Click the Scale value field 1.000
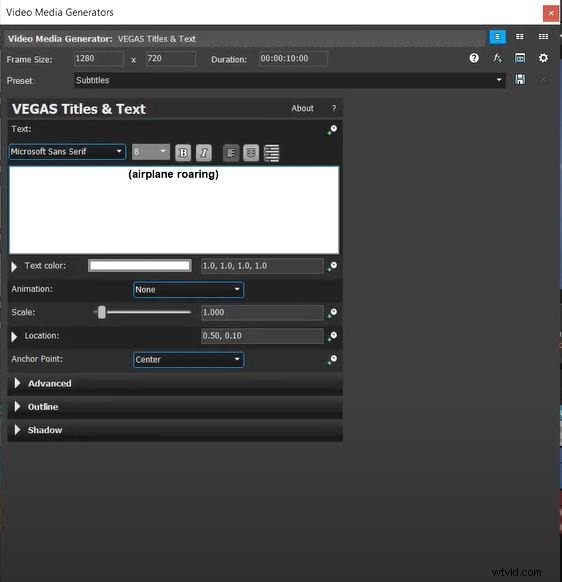Viewport: 562px width, 582px height. click(262, 313)
